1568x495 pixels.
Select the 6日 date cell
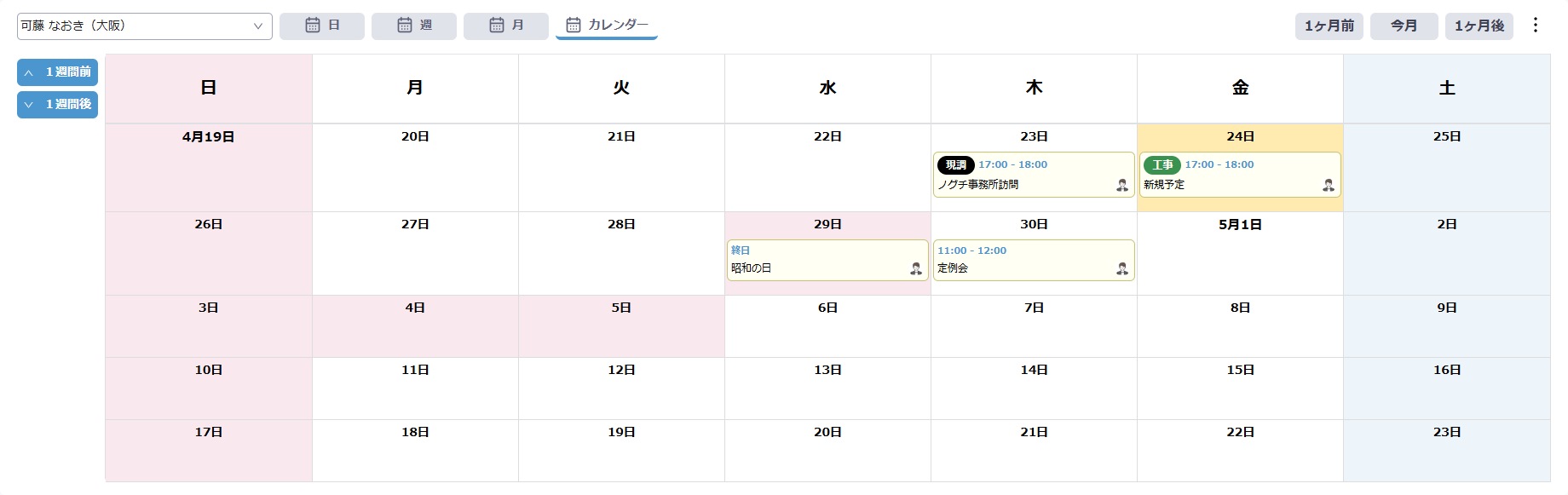(x=827, y=326)
